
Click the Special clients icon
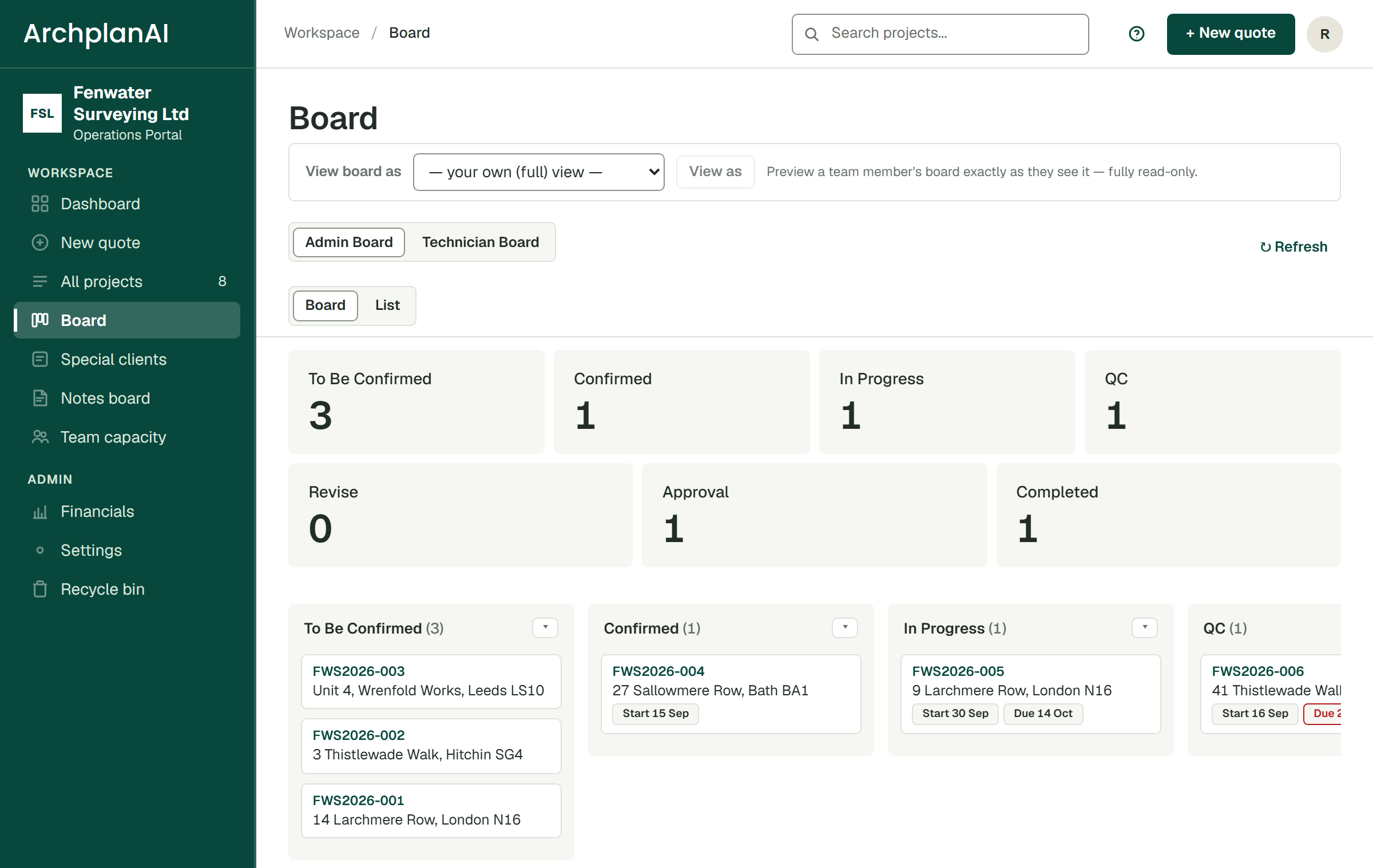click(x=40, y=359)
